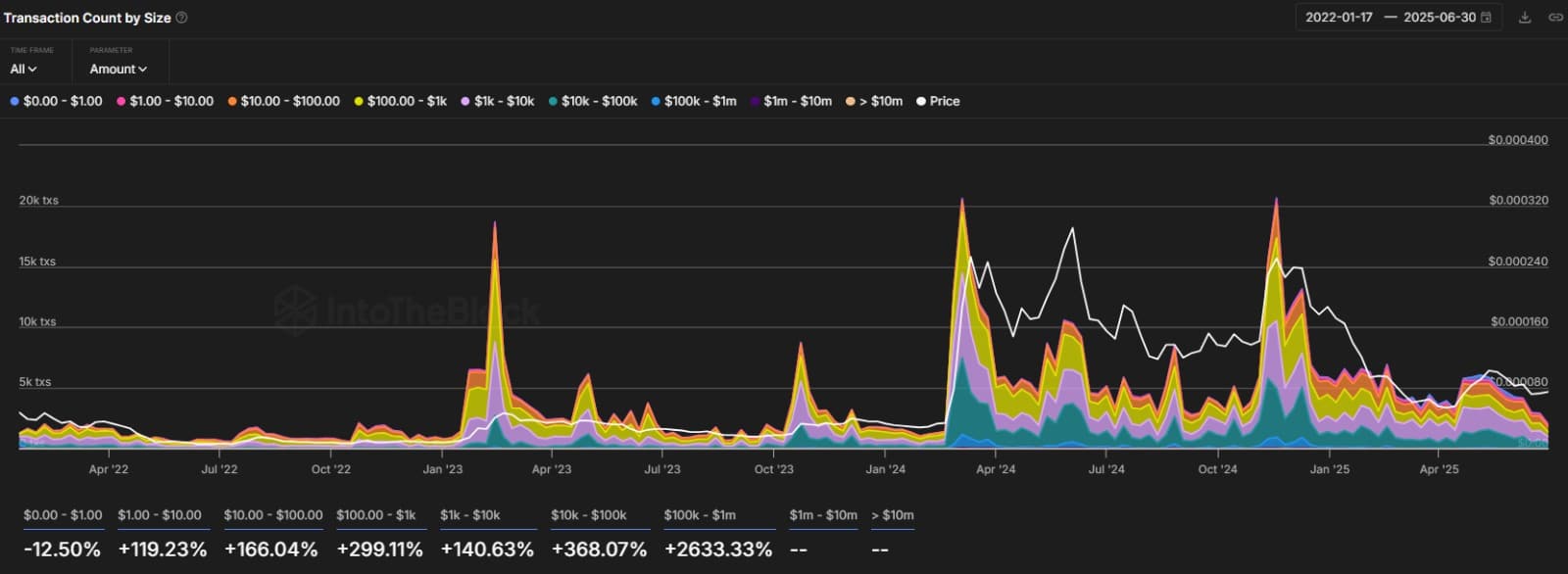This screenshot has width=1568, height=574.
Task: Click the calendar icon in date range
Action: pyautogui.click(x=1486, y=18)
